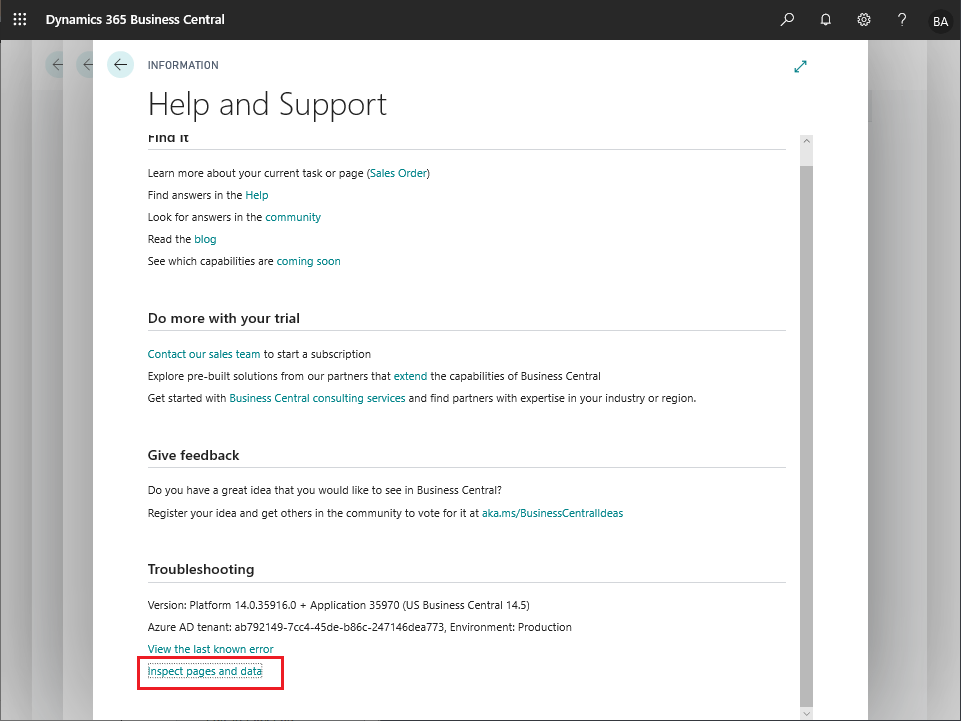961x721 pixels.
Task: Expand the Help and Support page to full view
Action: 800,66
